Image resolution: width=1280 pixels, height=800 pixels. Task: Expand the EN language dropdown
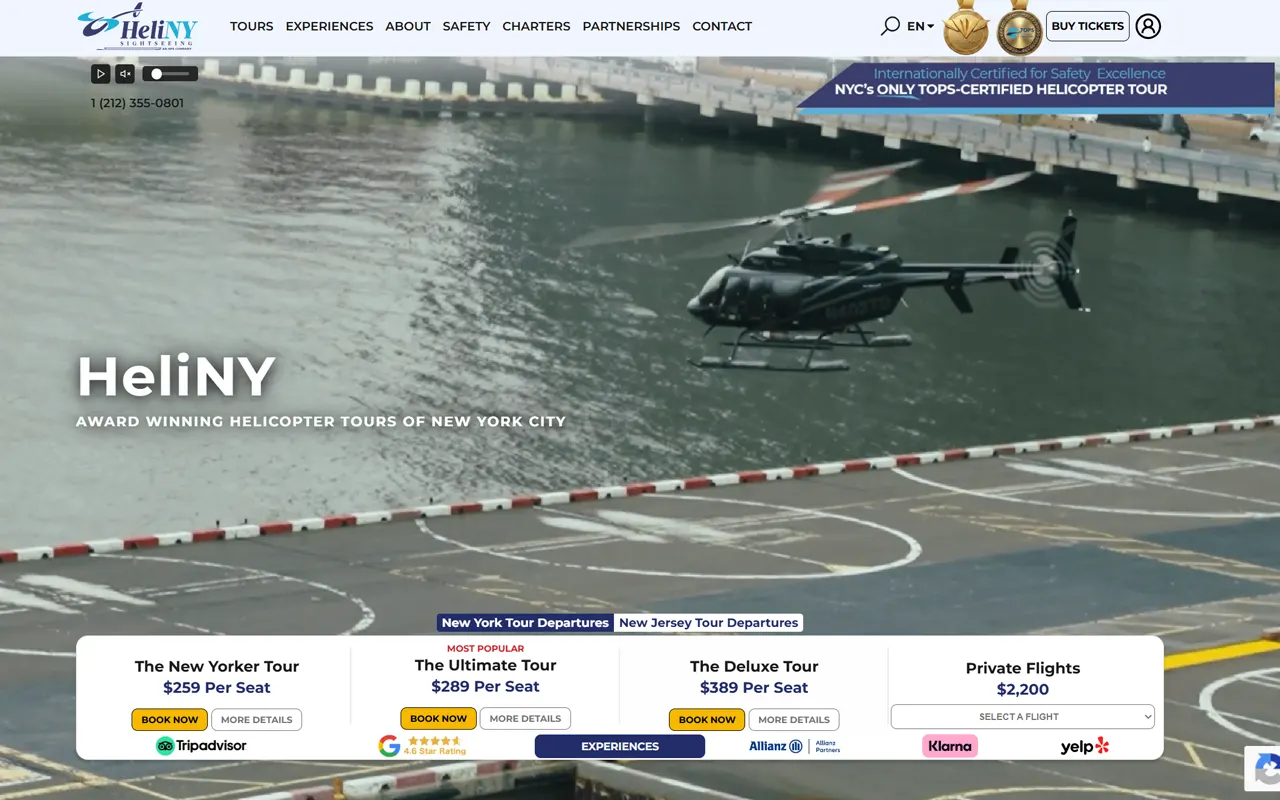(x=920, y=26)
